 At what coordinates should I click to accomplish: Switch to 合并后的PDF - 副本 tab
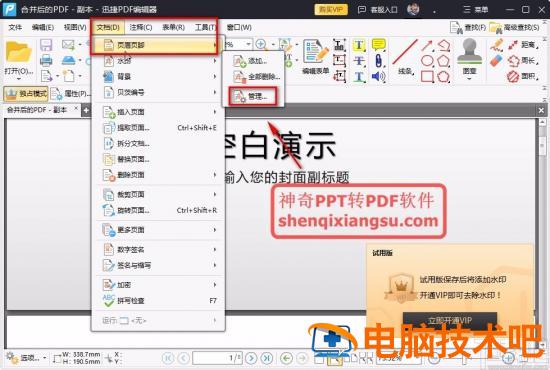(x=37, y=110)
